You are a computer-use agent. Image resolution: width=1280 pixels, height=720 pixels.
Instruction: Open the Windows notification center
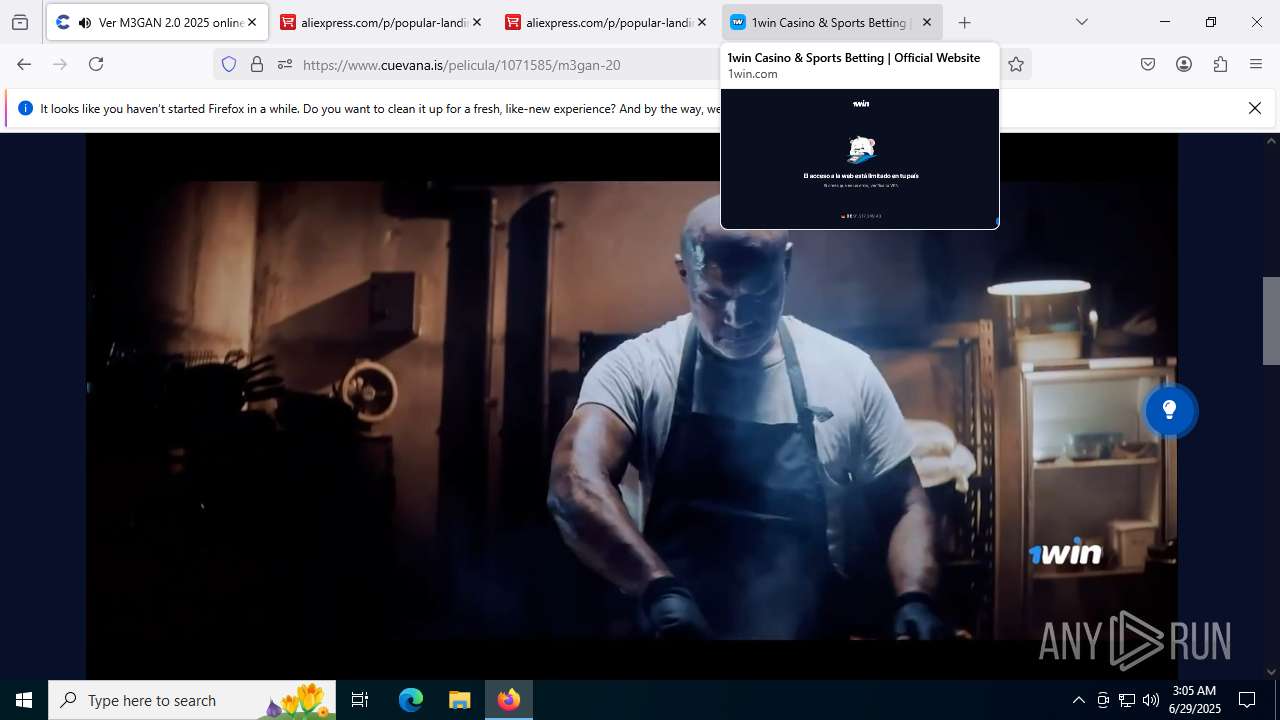tap(1247, 700)
